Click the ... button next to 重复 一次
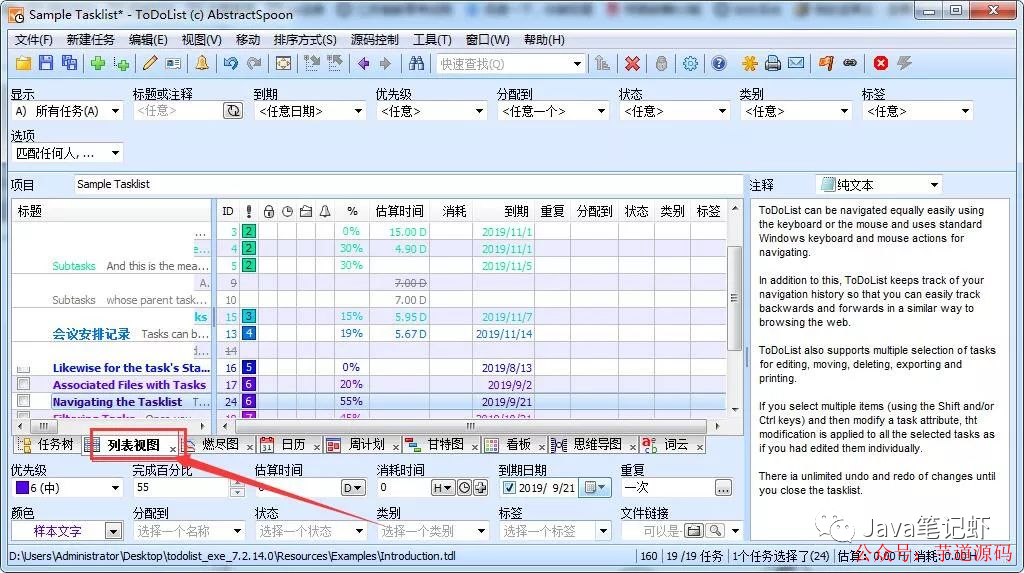Image resolution: width=1024 pixels, height=573 pixels. coord(722,487)
